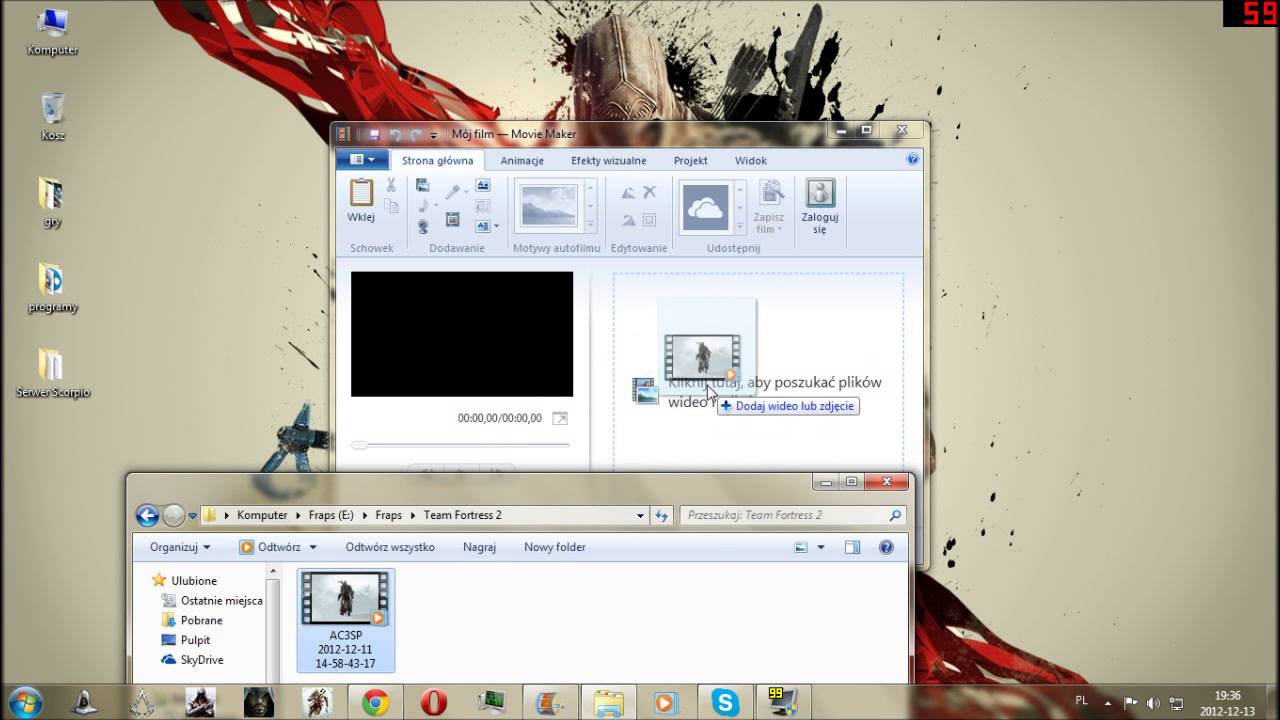
Task: Click the Google Chrome taskbar icon
Action: (x=376, y=703)
